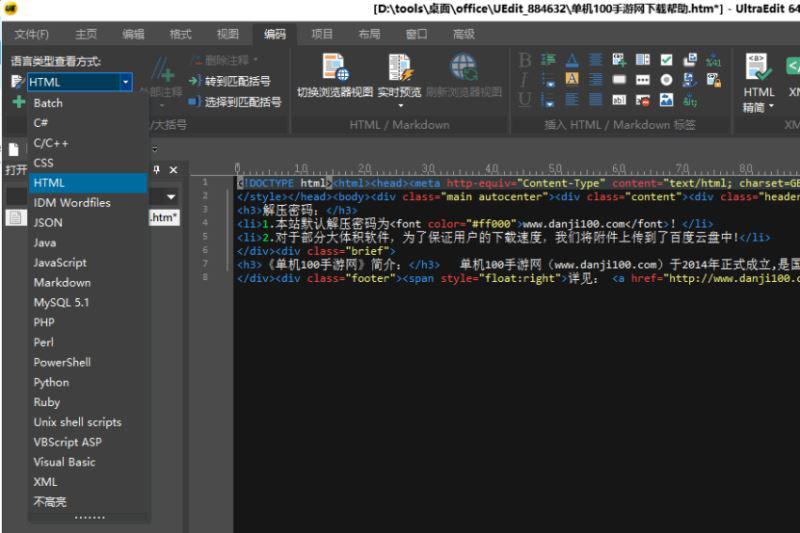
Task: Click the pin icon on the side panel
Action: point(157,169)
